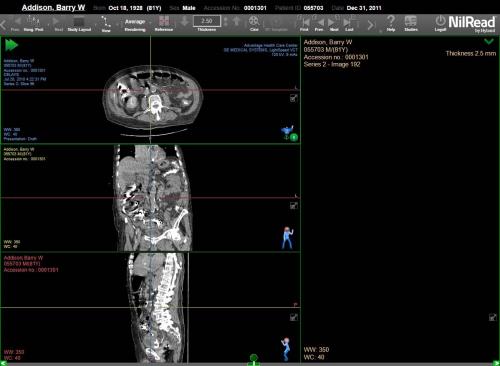Open the Average rendering dropdown
The image size is (500, 366).
point(135,23)
